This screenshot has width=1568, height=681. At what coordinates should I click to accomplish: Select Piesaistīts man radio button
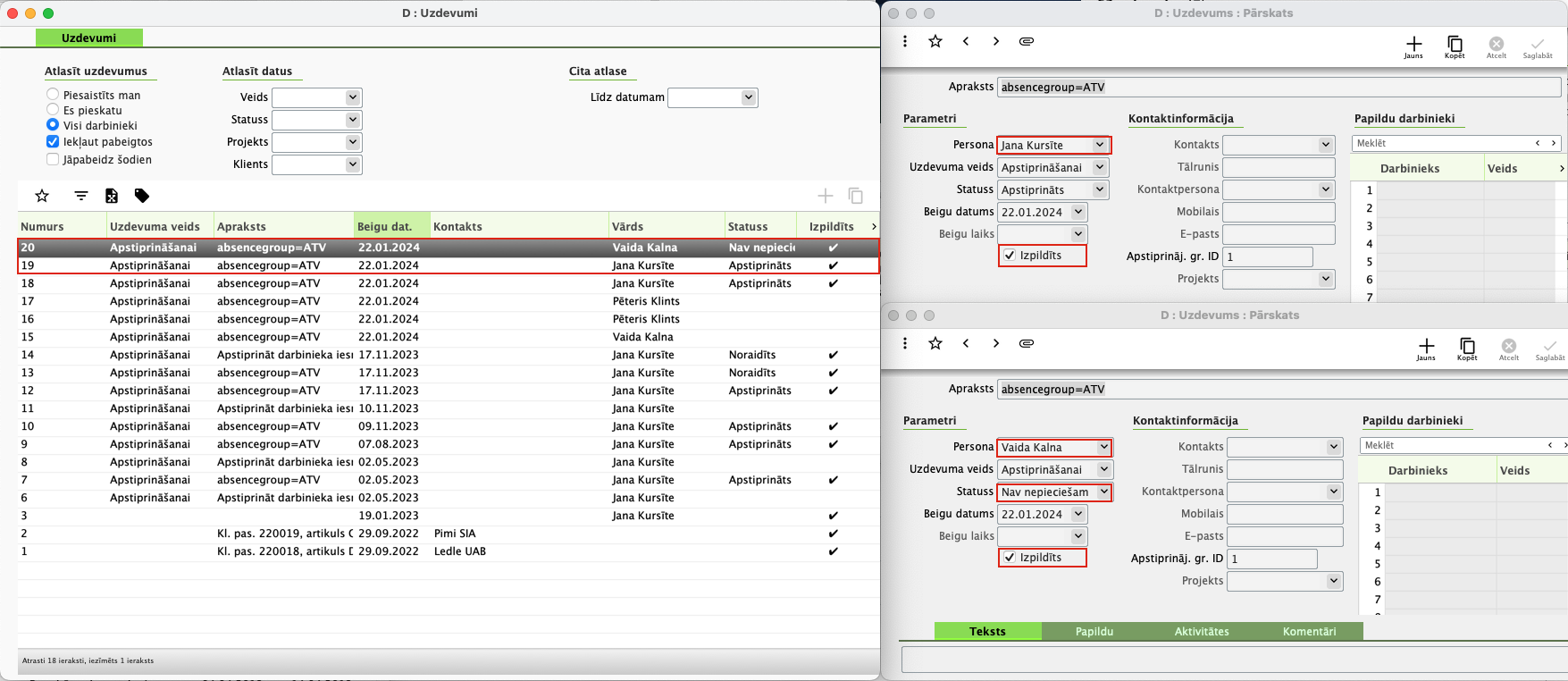[53, 94]
